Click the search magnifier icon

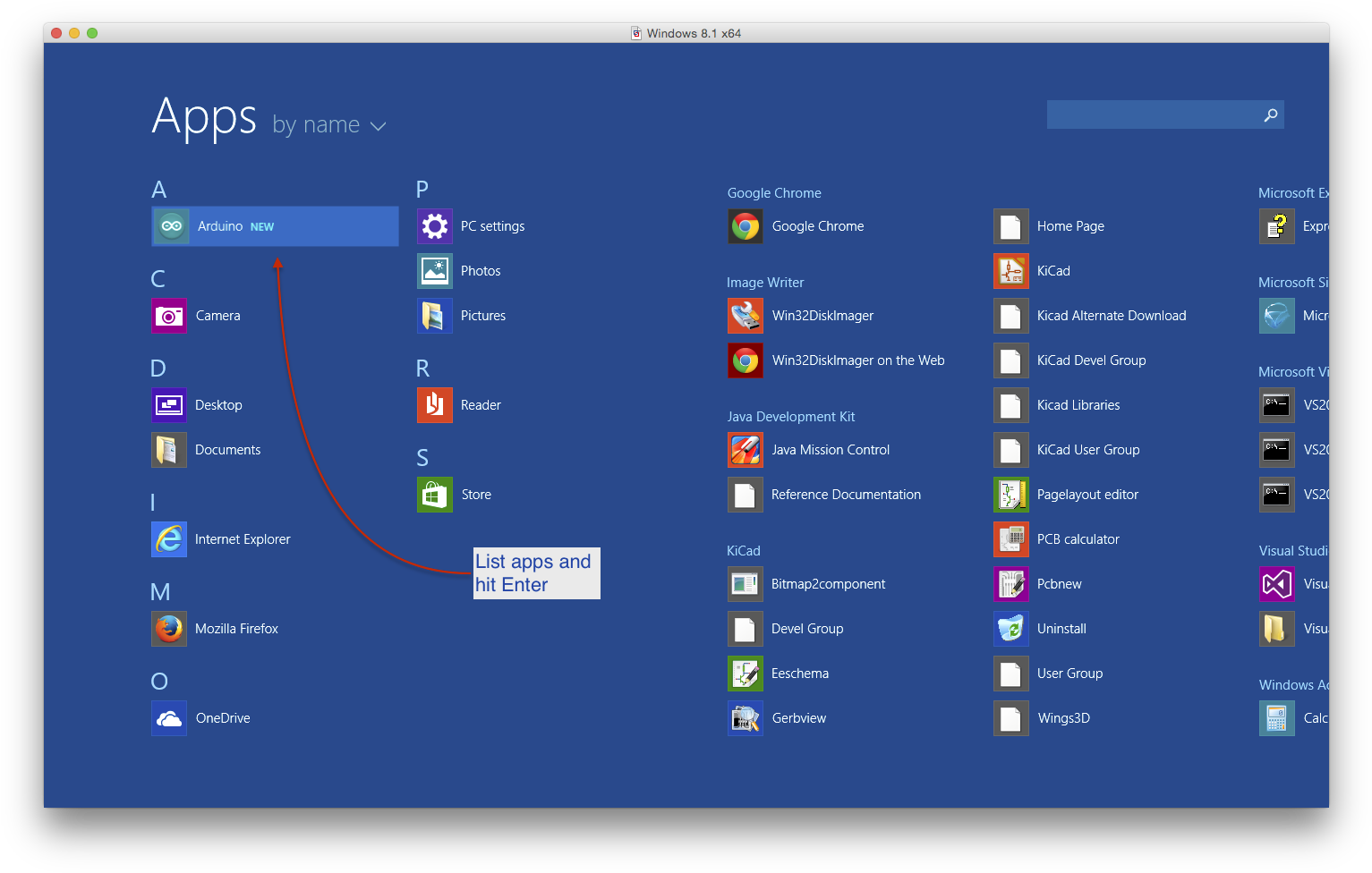coord(1271,114)
